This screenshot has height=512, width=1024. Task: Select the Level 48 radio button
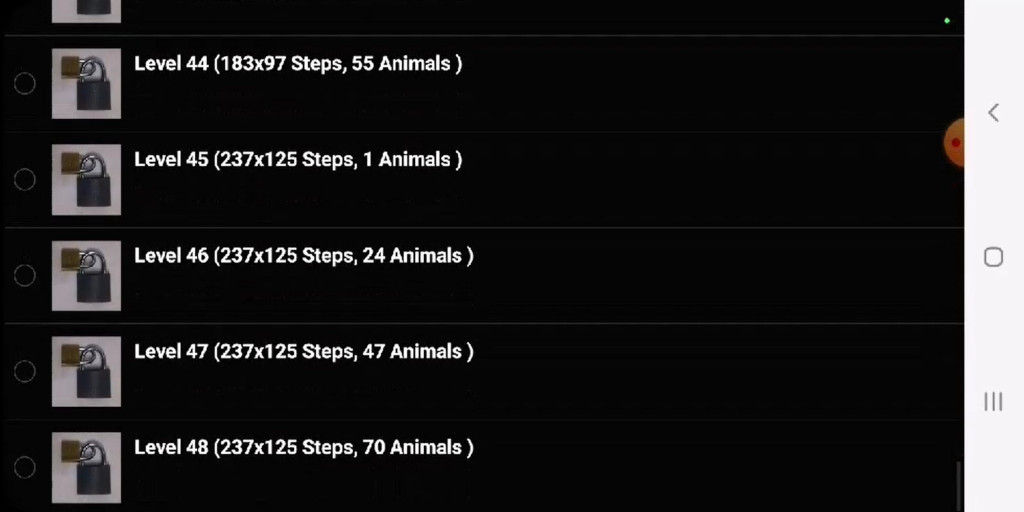point(25,468)
